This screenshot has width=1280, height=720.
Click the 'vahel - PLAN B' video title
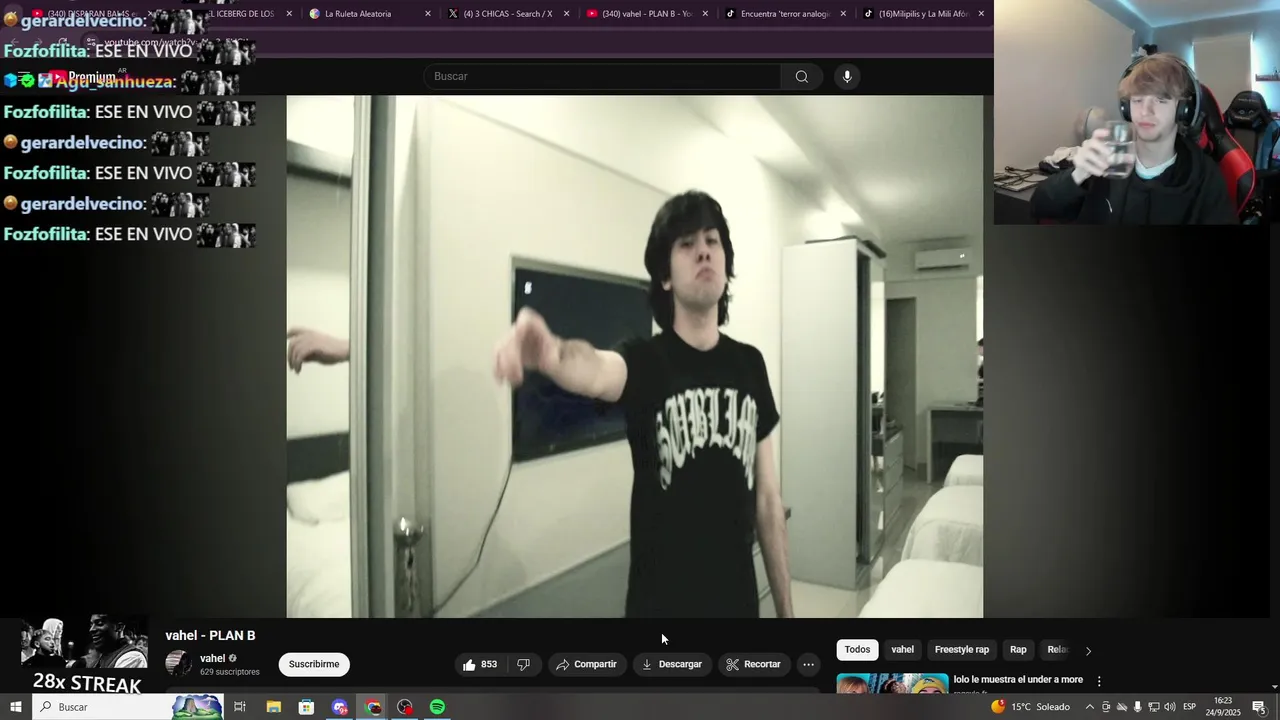210,635
